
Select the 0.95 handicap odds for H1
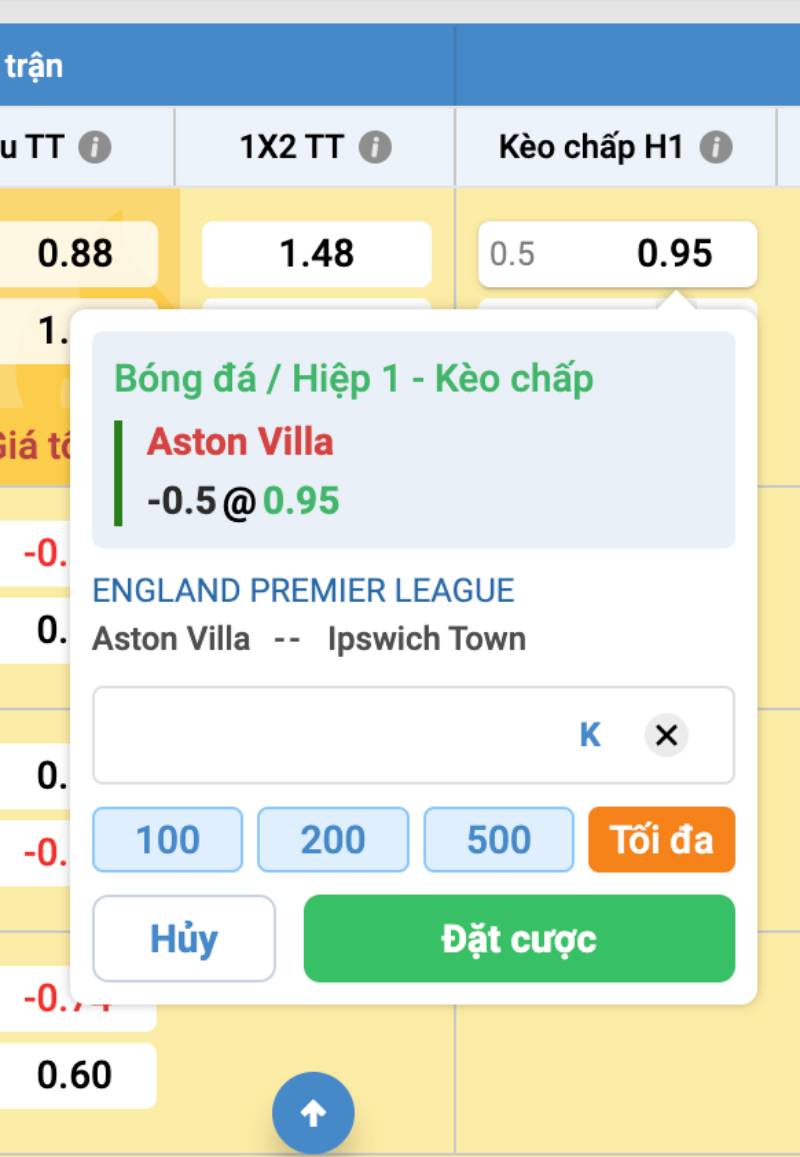point(617,254)
